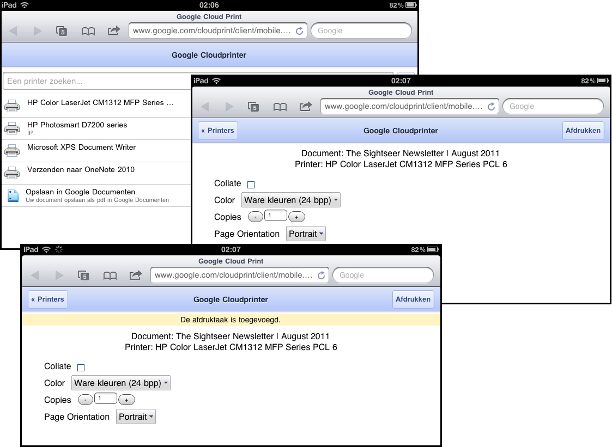Tap share icon in bottom Safari window

click(135, 275)
